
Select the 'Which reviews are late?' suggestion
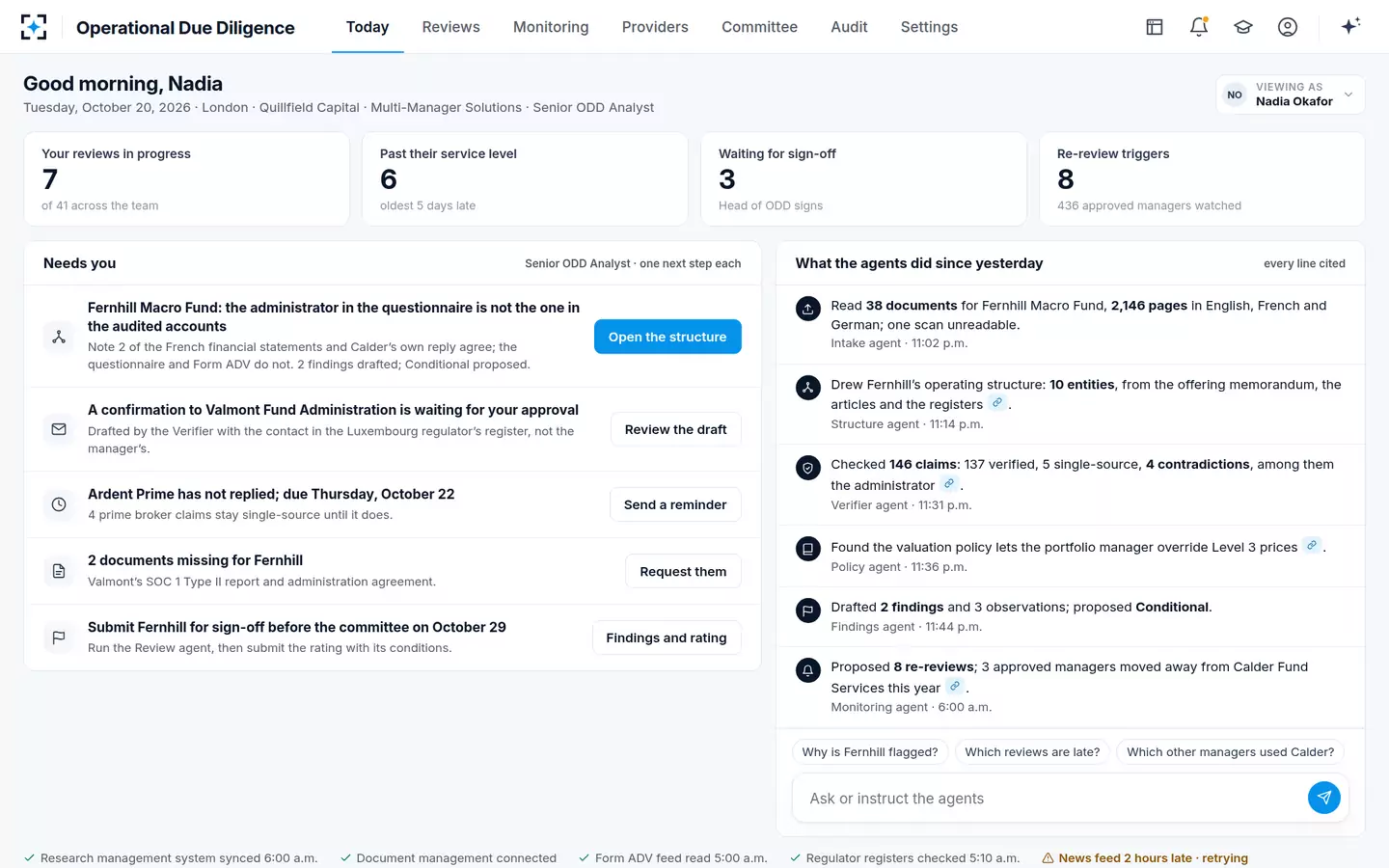coord(1032,752)
